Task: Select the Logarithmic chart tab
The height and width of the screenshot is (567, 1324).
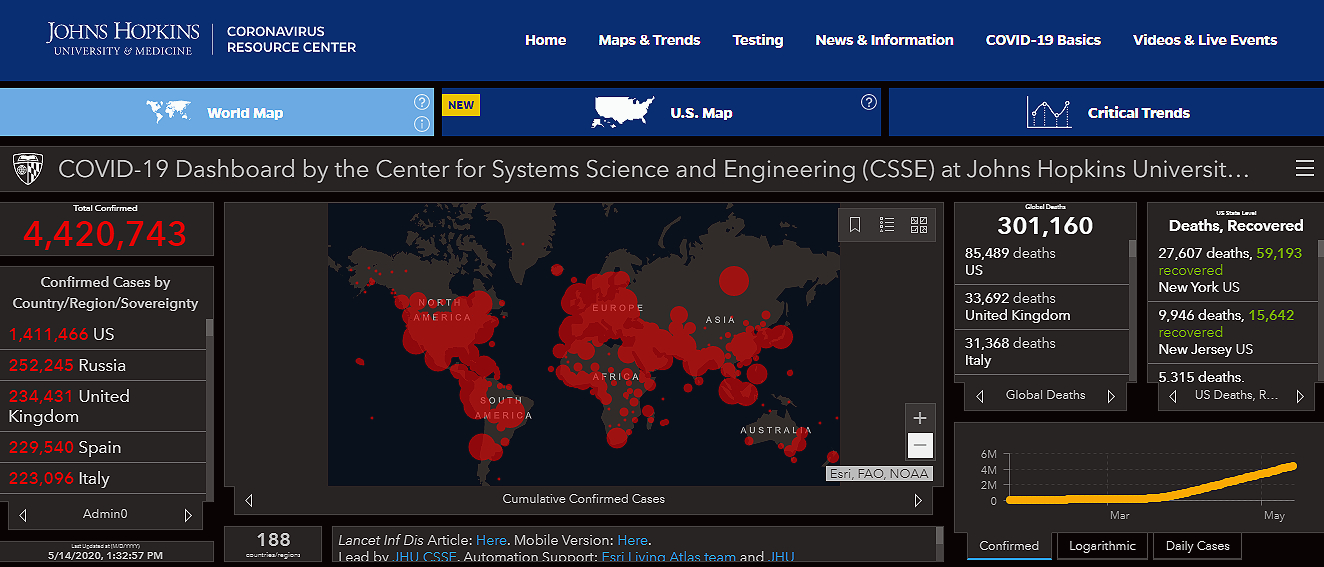Action: (1102, 546)
